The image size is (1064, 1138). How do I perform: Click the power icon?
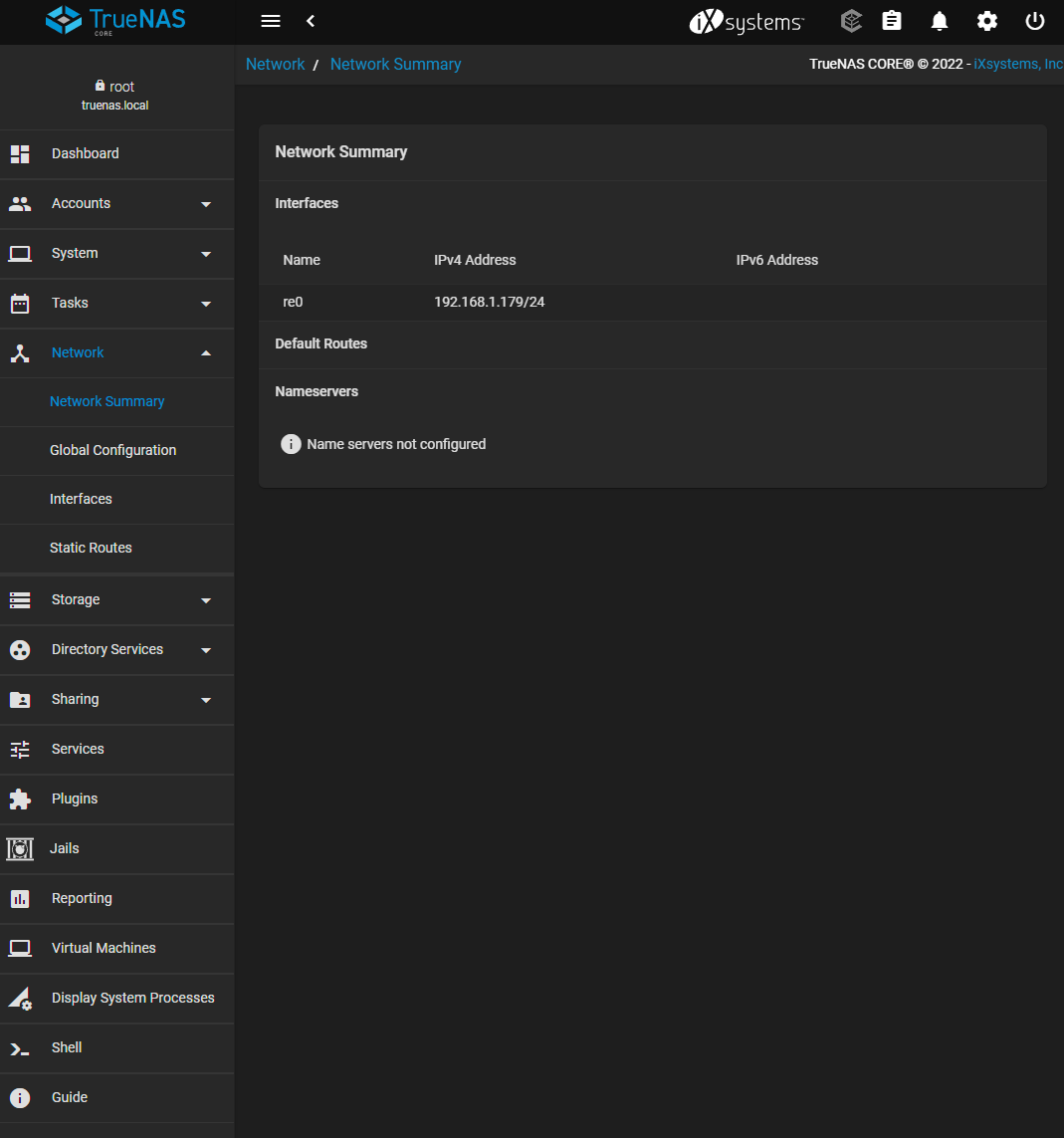[x=1034, y=21]
